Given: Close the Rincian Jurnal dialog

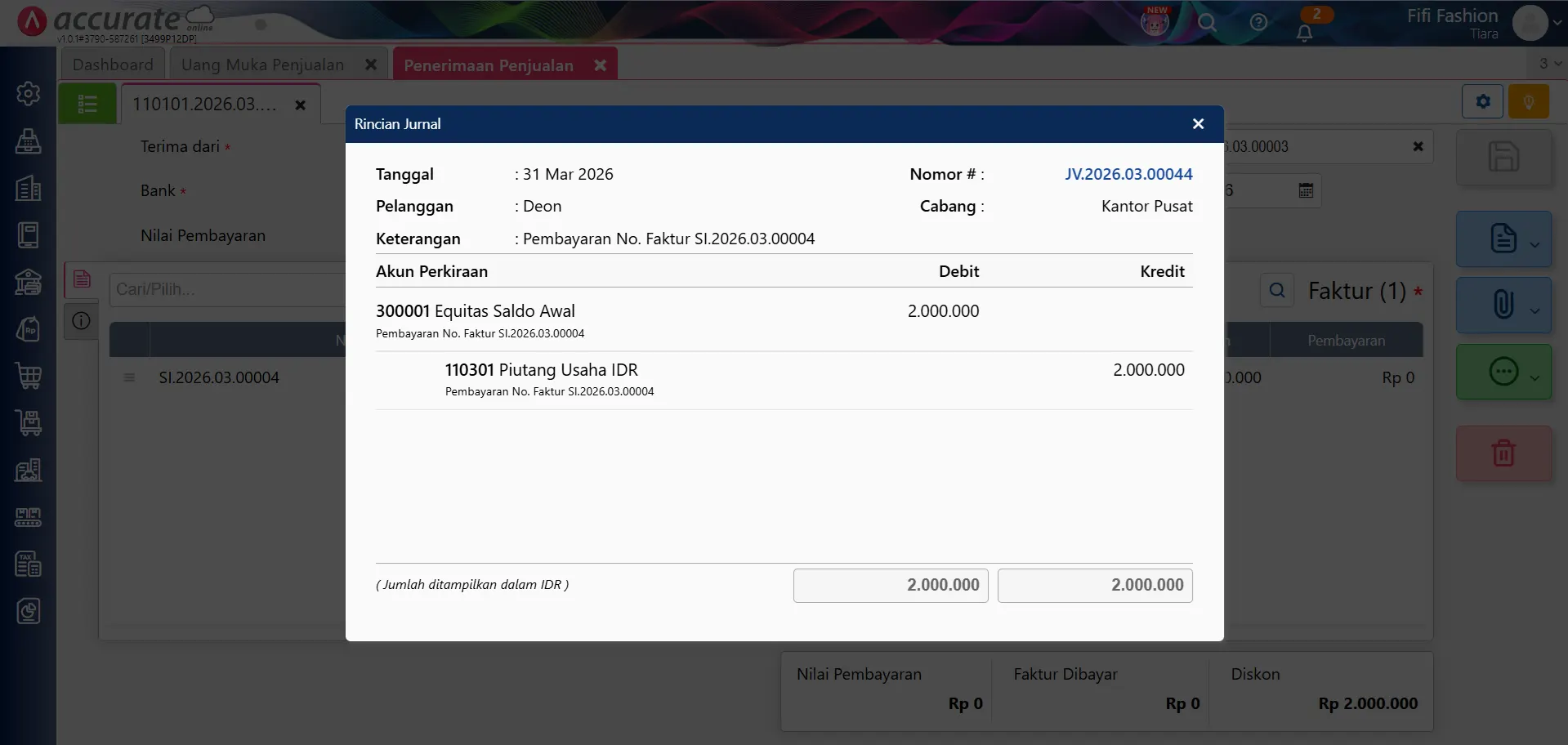Looking at the screenshot, I should point(1198,124).
